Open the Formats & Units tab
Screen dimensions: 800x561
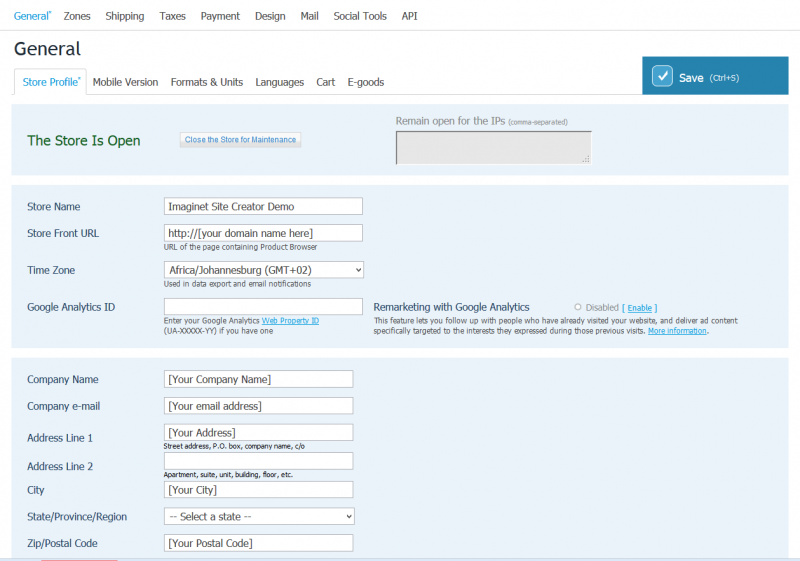[207, 82]
